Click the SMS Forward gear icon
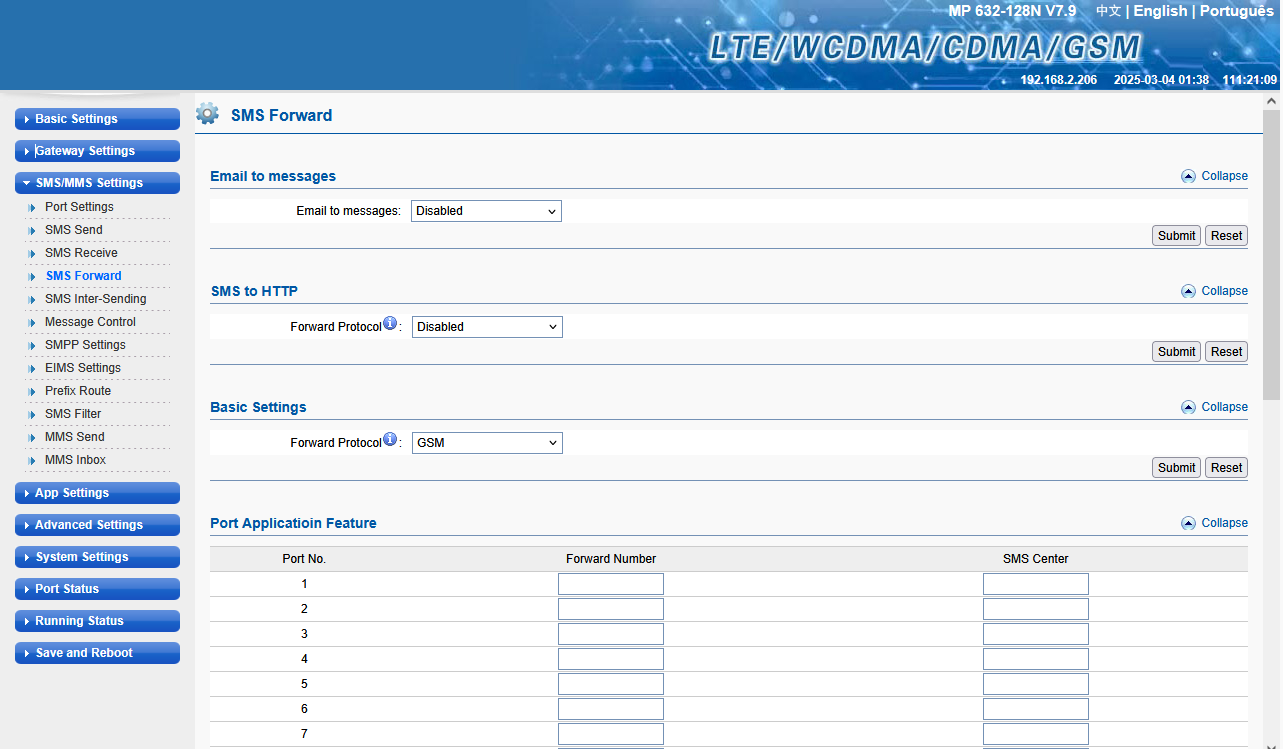The image size is (1283, 749). [207, 114]
